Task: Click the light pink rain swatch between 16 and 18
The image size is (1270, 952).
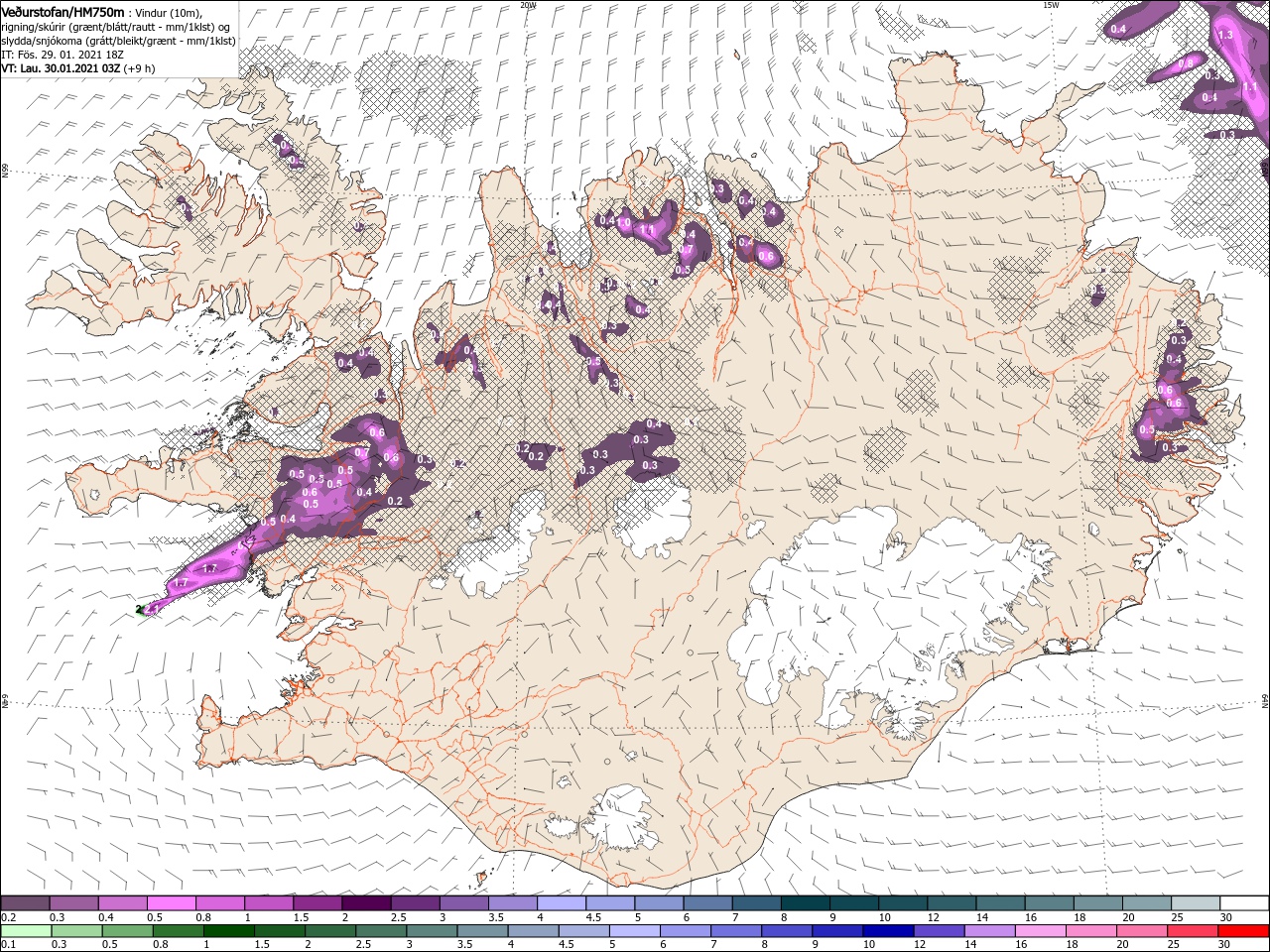Action: pos(1040,931)
